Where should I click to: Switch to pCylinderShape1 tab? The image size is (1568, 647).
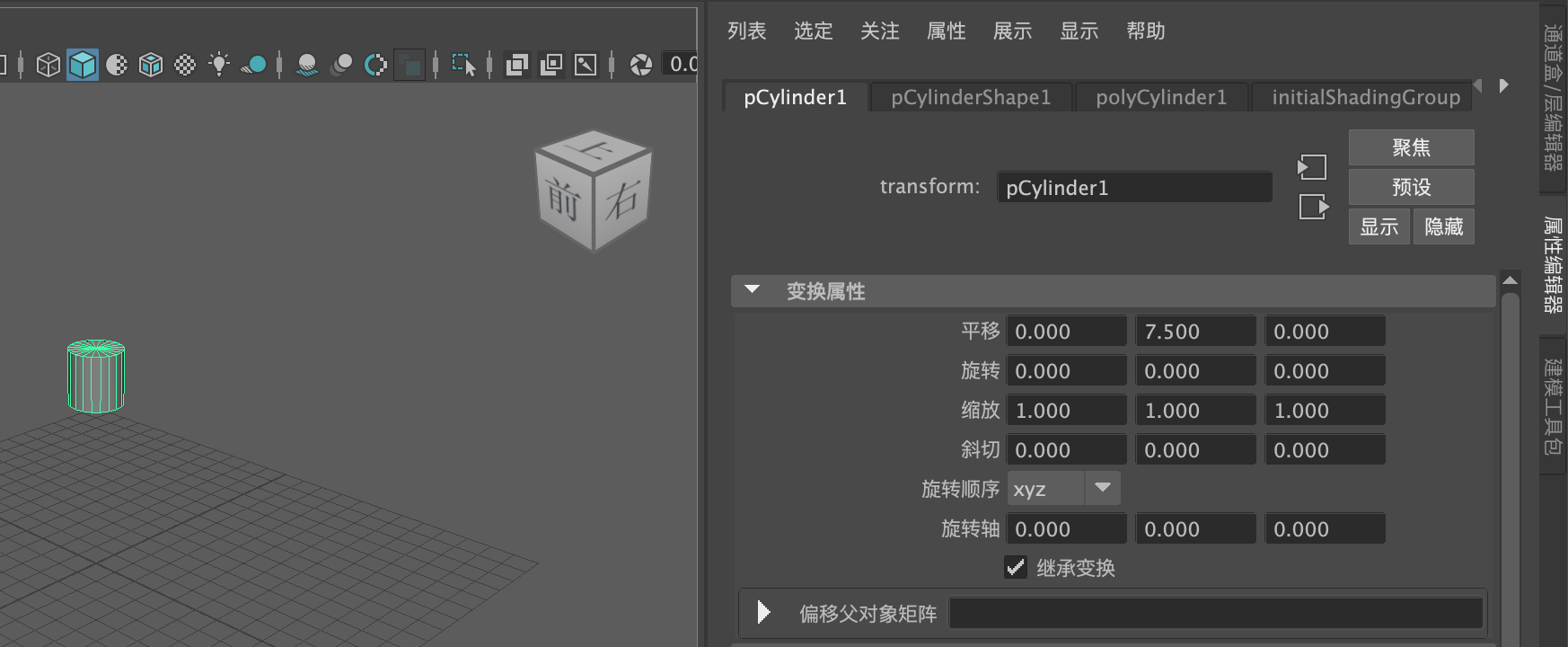click(971, 97)
